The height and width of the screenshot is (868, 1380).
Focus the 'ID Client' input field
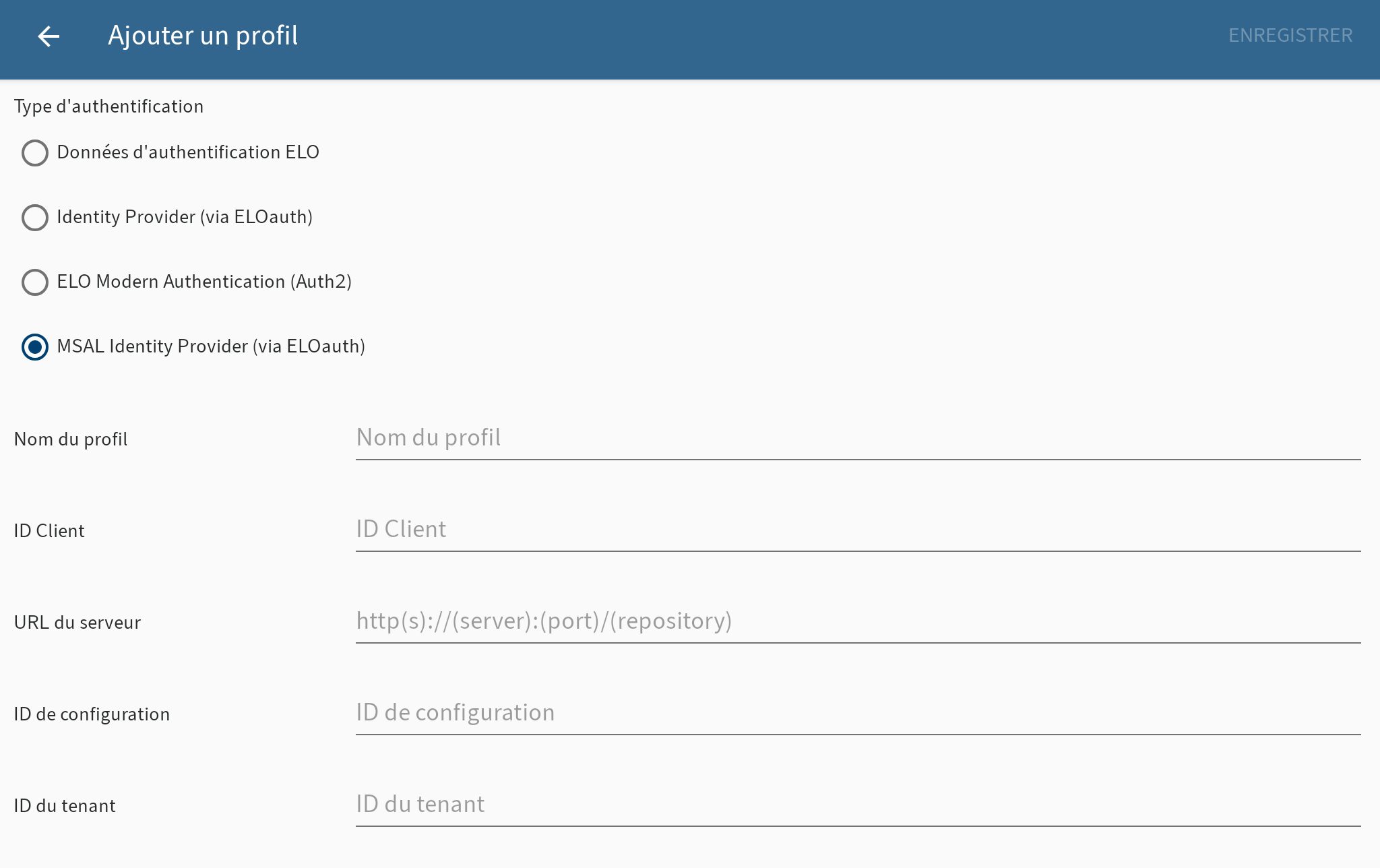pos(674,530)
